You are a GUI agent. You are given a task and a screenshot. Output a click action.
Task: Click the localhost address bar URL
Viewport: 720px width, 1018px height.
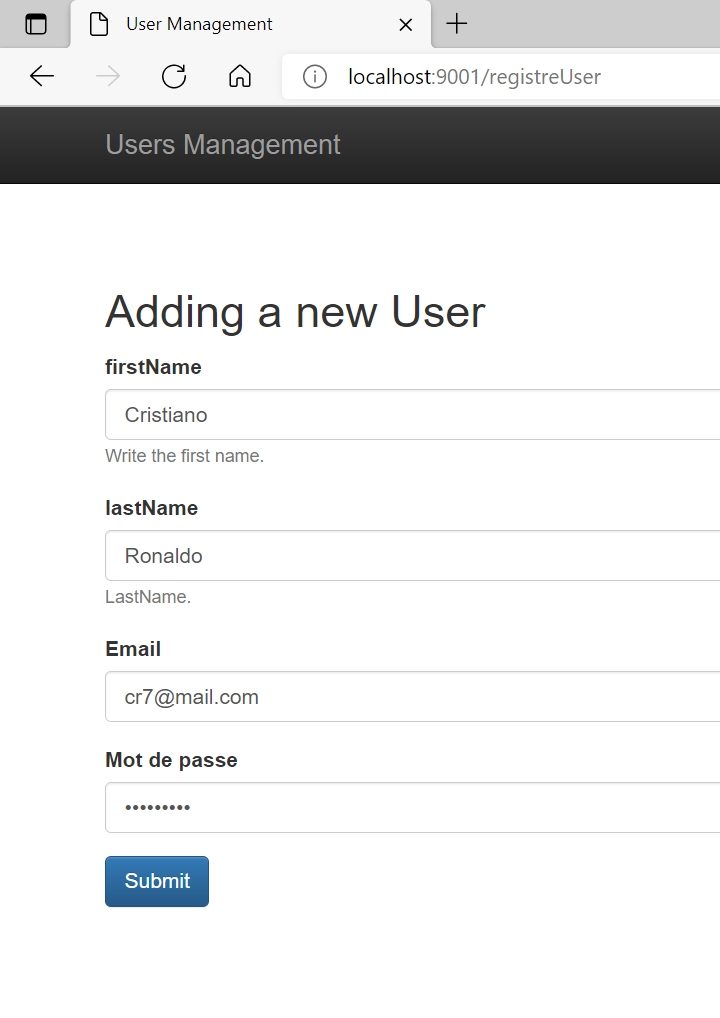[473, 76]
